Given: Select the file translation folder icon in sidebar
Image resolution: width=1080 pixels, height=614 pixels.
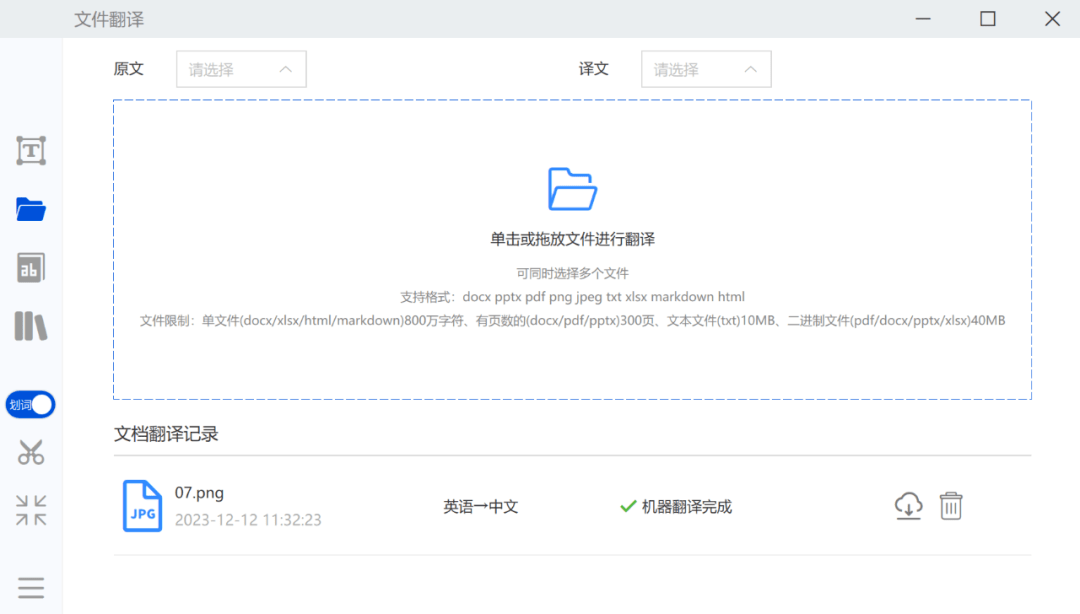Looking at the screenshot, I should click(31, 209).
